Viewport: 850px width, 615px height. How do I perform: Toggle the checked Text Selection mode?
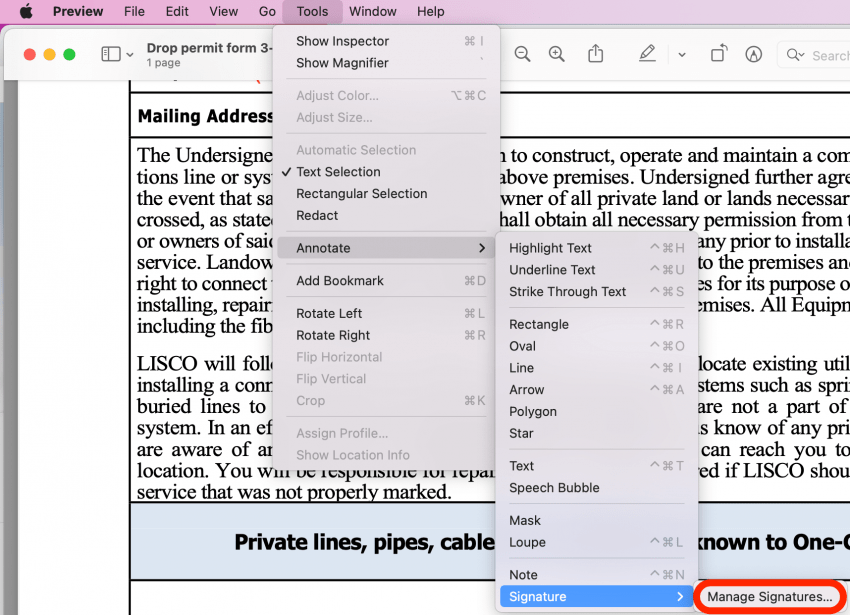tap(338, 172)
